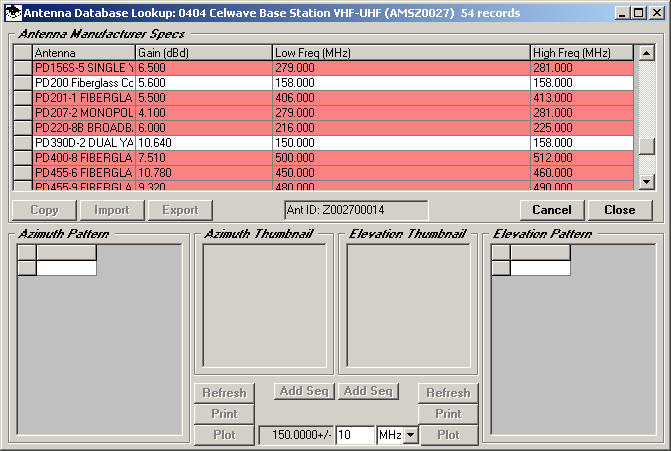
Task: Click the row selector for PD390D-2 DUAL
Action: tap(23, 142)
